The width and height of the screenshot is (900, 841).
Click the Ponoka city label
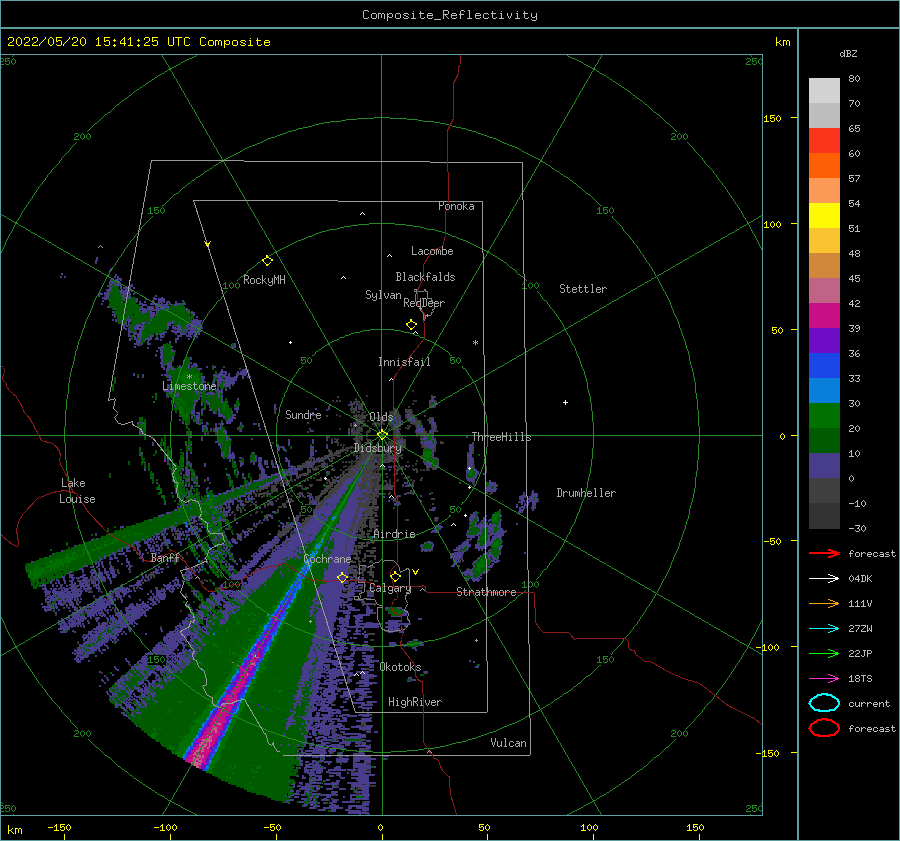pyautogui.click(x=456, y=206)
